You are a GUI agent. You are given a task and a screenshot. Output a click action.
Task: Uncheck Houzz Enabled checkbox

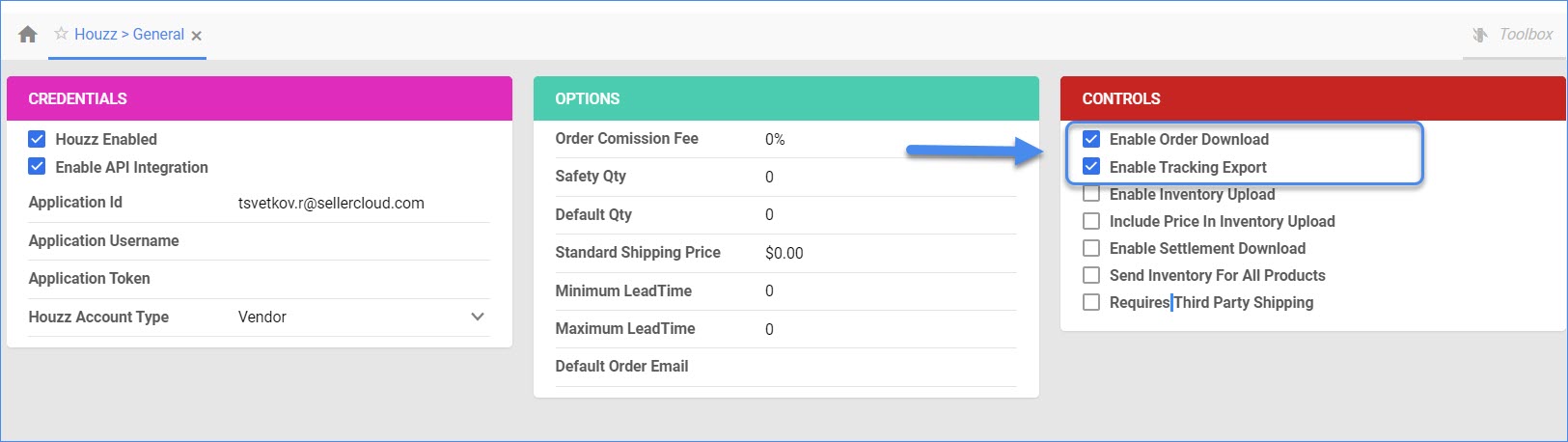(x=37, y=139)
